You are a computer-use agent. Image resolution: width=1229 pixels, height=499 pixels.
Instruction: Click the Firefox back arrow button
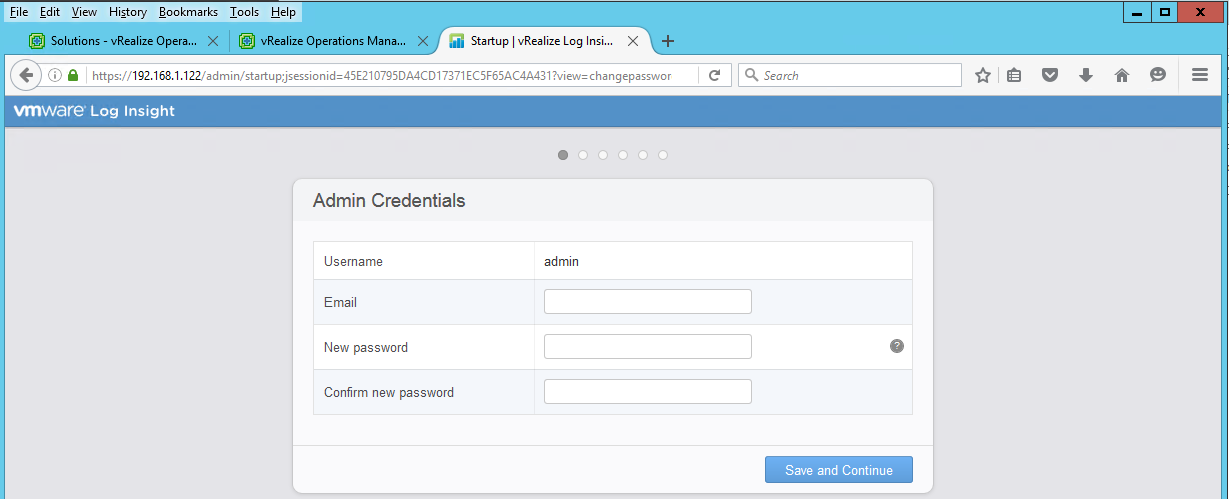point(26,75)
